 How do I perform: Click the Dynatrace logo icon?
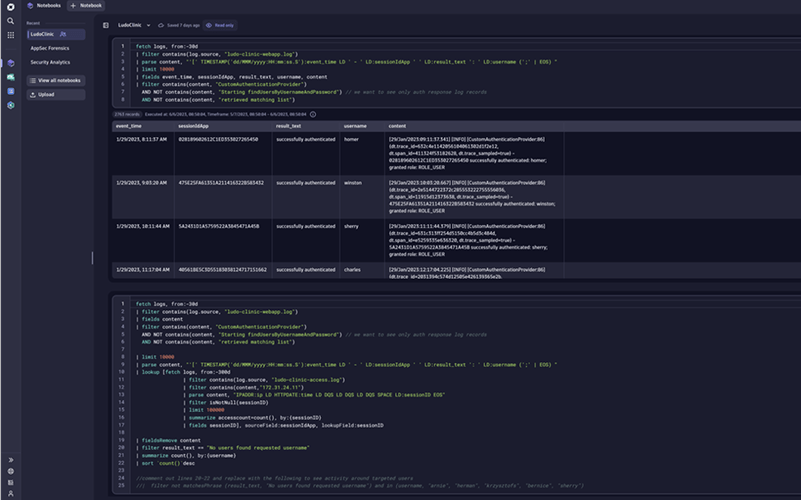[10, 6]
